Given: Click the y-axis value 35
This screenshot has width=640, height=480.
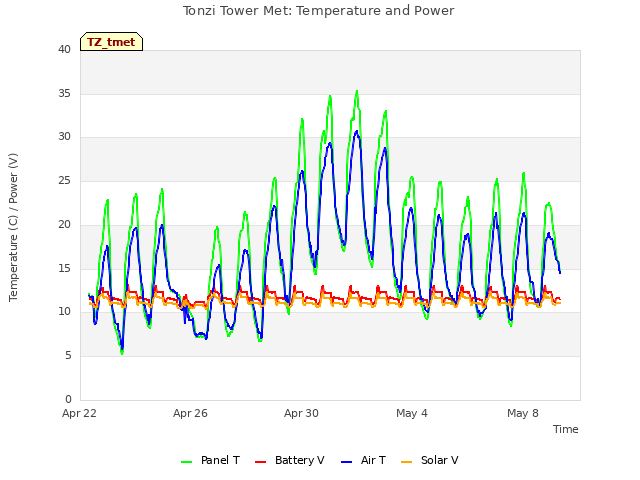Looking at the screenshot, I should click(x=64, y=93).
